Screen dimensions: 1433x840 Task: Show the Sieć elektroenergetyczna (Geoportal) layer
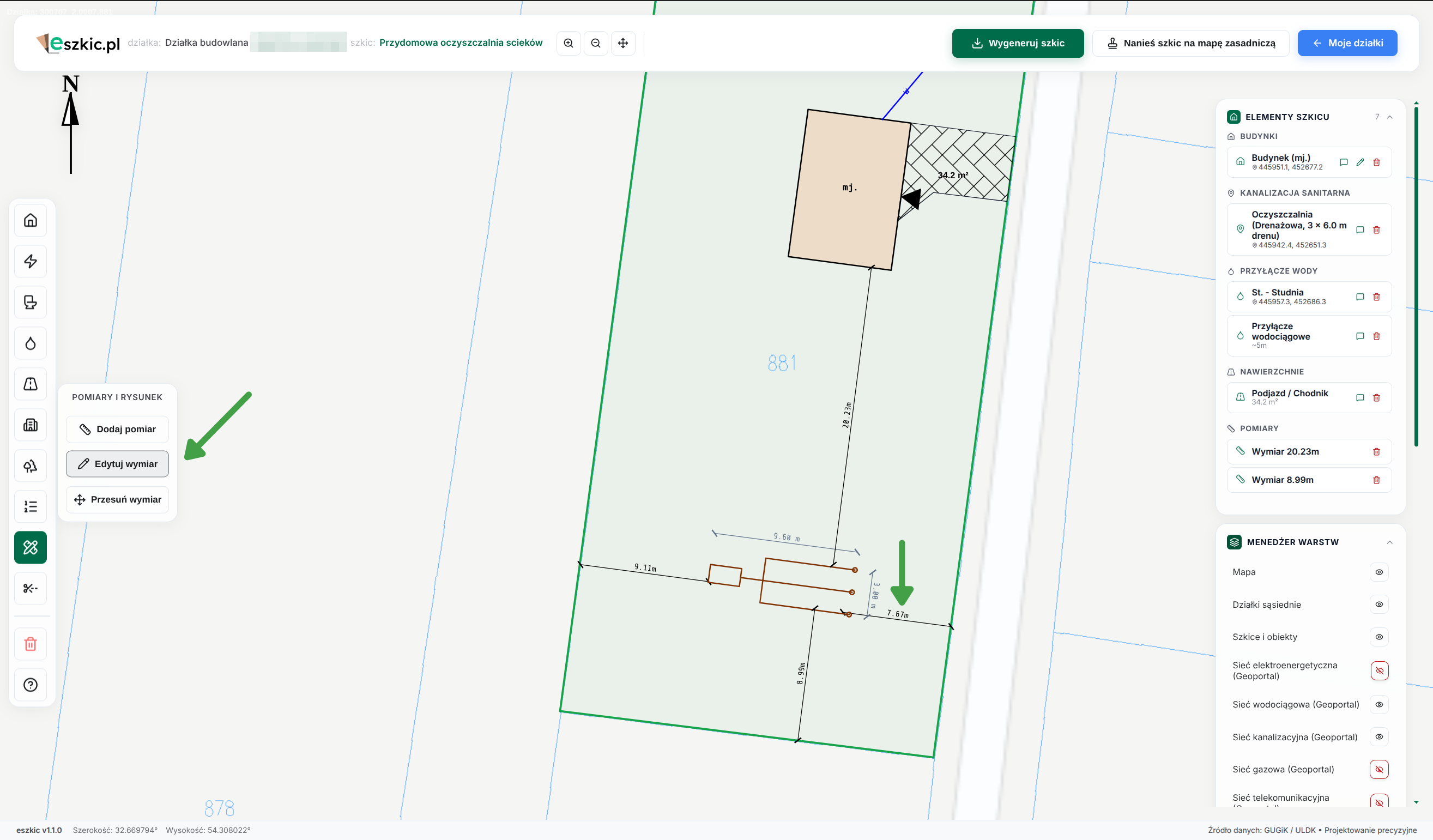click(x=1379, y=670)
